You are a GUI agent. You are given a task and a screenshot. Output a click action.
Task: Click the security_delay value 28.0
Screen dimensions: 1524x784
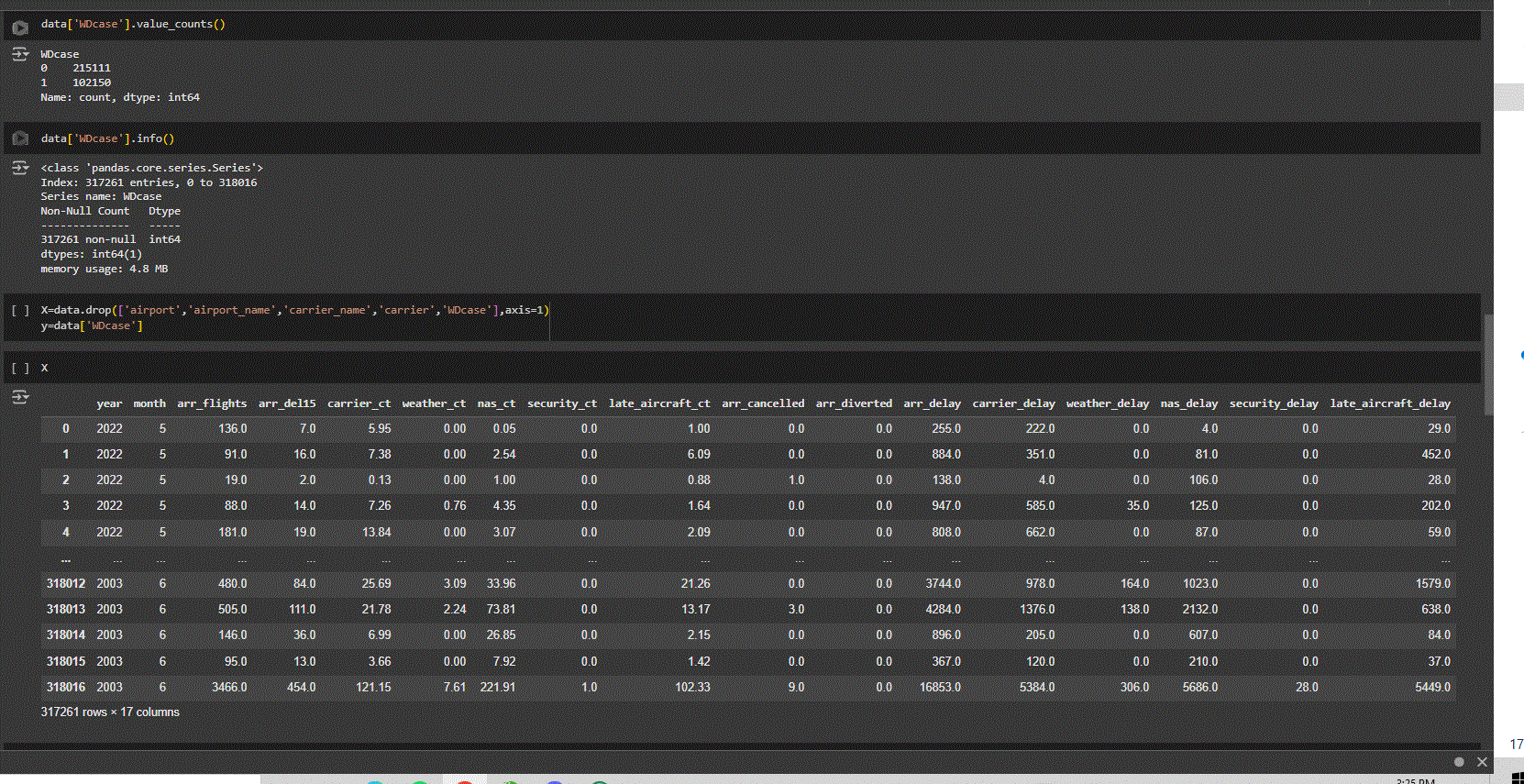(x=1307, y=687)
